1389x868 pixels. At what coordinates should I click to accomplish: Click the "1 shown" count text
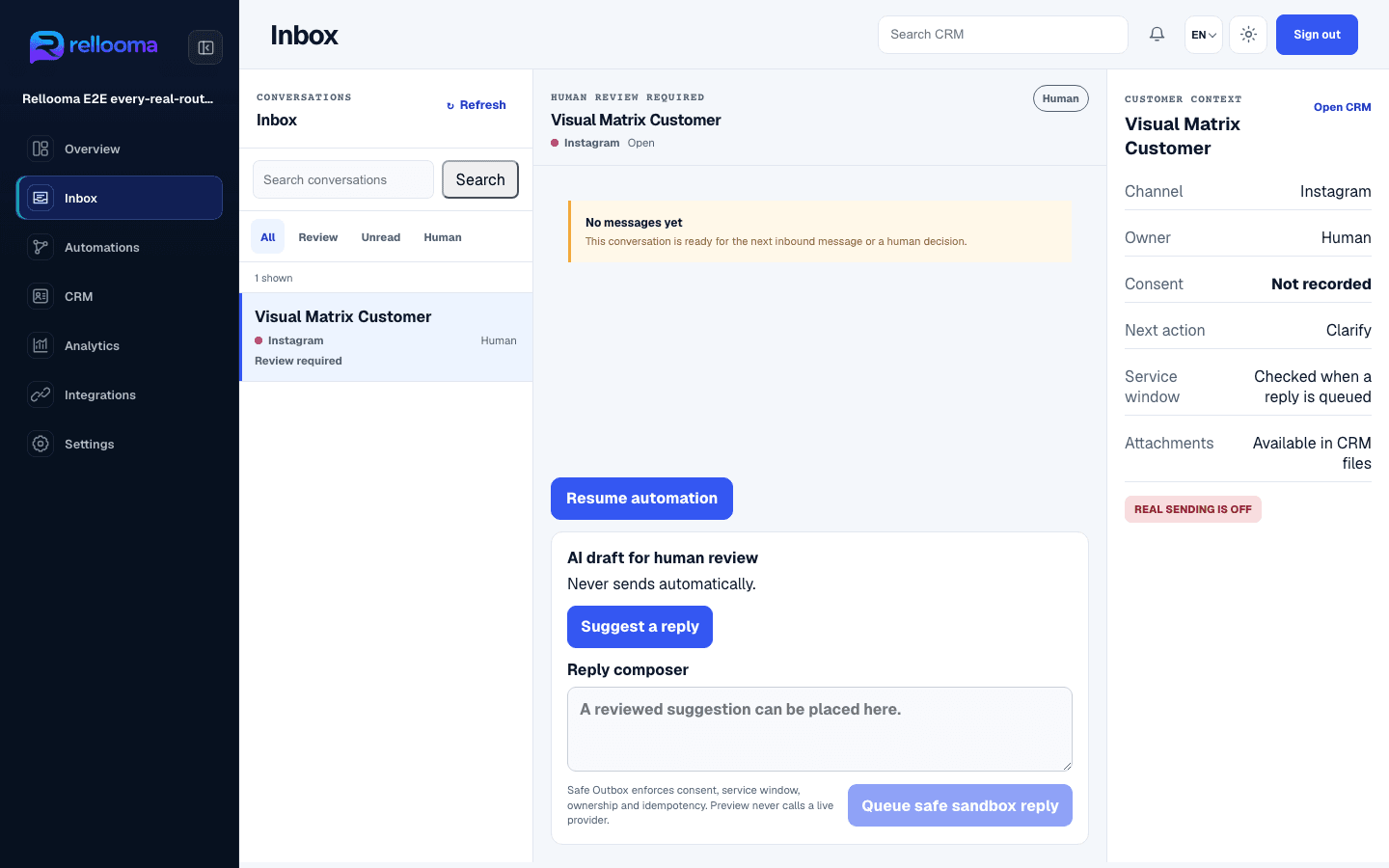coord(274,278)
